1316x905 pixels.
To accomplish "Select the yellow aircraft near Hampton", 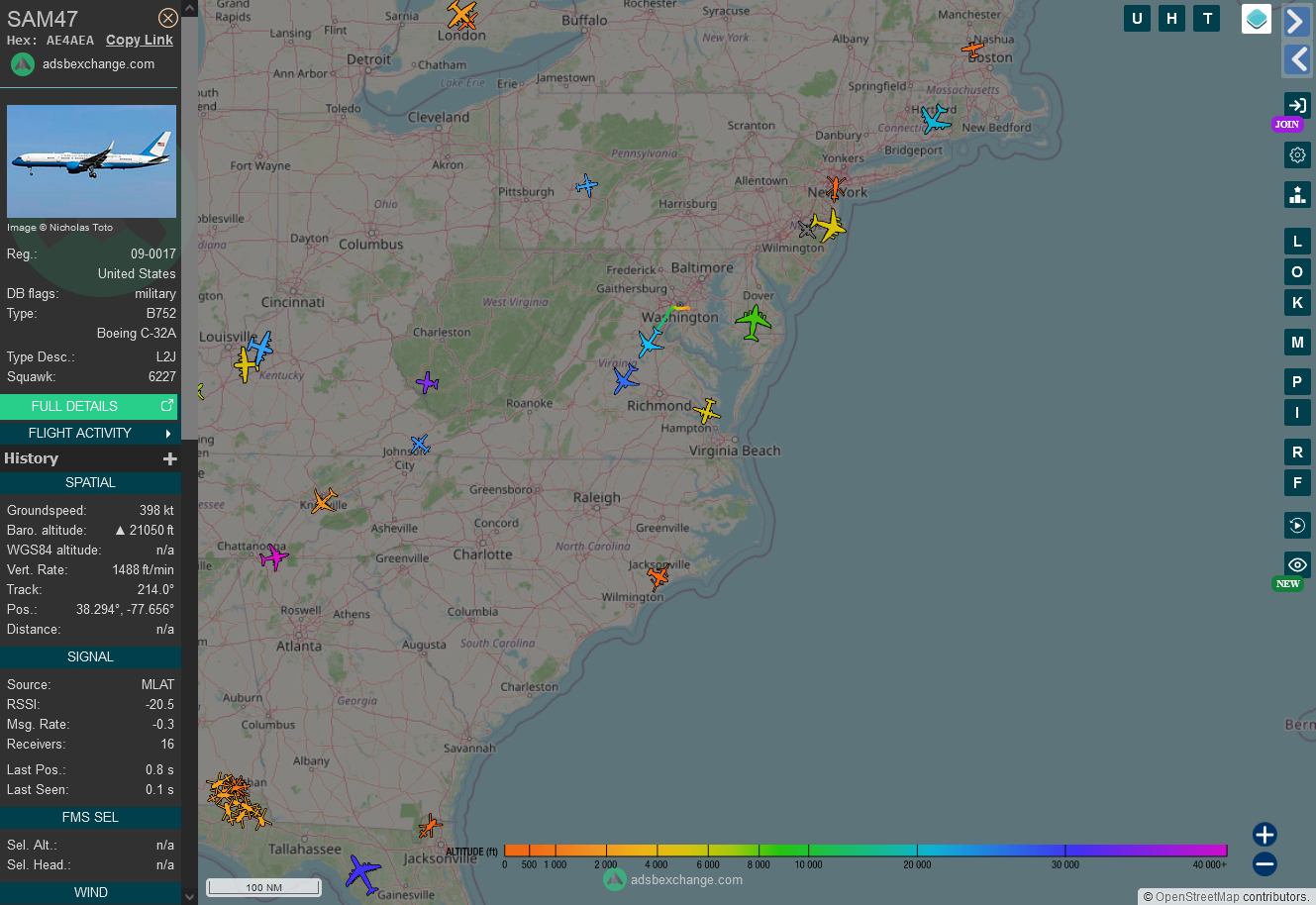I will [707, 410].
